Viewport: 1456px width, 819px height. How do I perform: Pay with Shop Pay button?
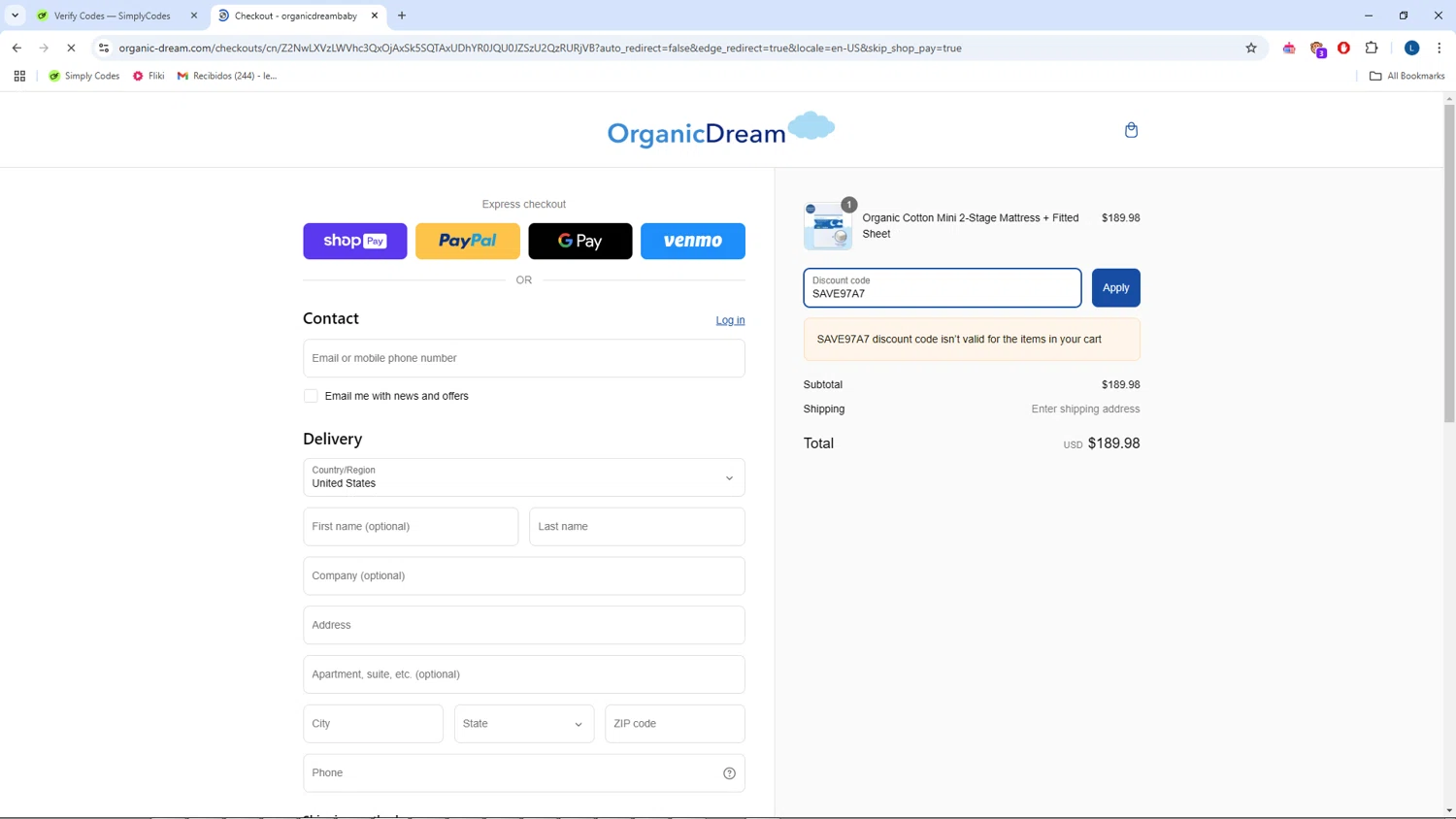coord(355,241)
